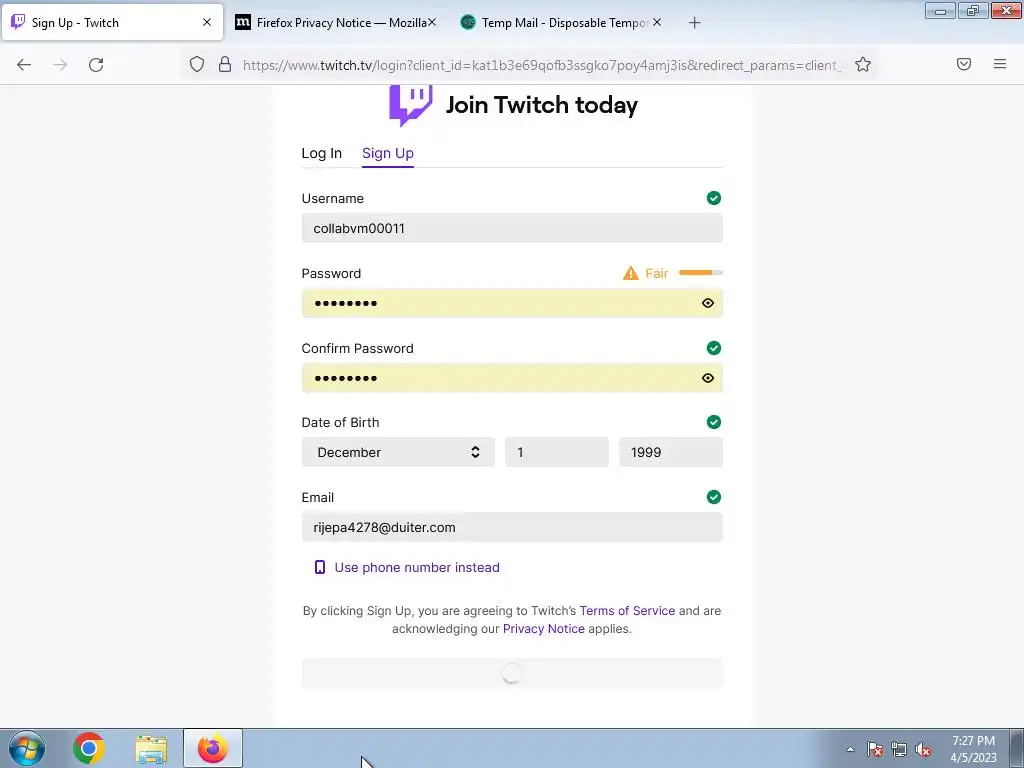Click the confirm password green checkmark
The width and height of the screenshot is (1024, 768).
pyautogui.click(x=714, y=348)
